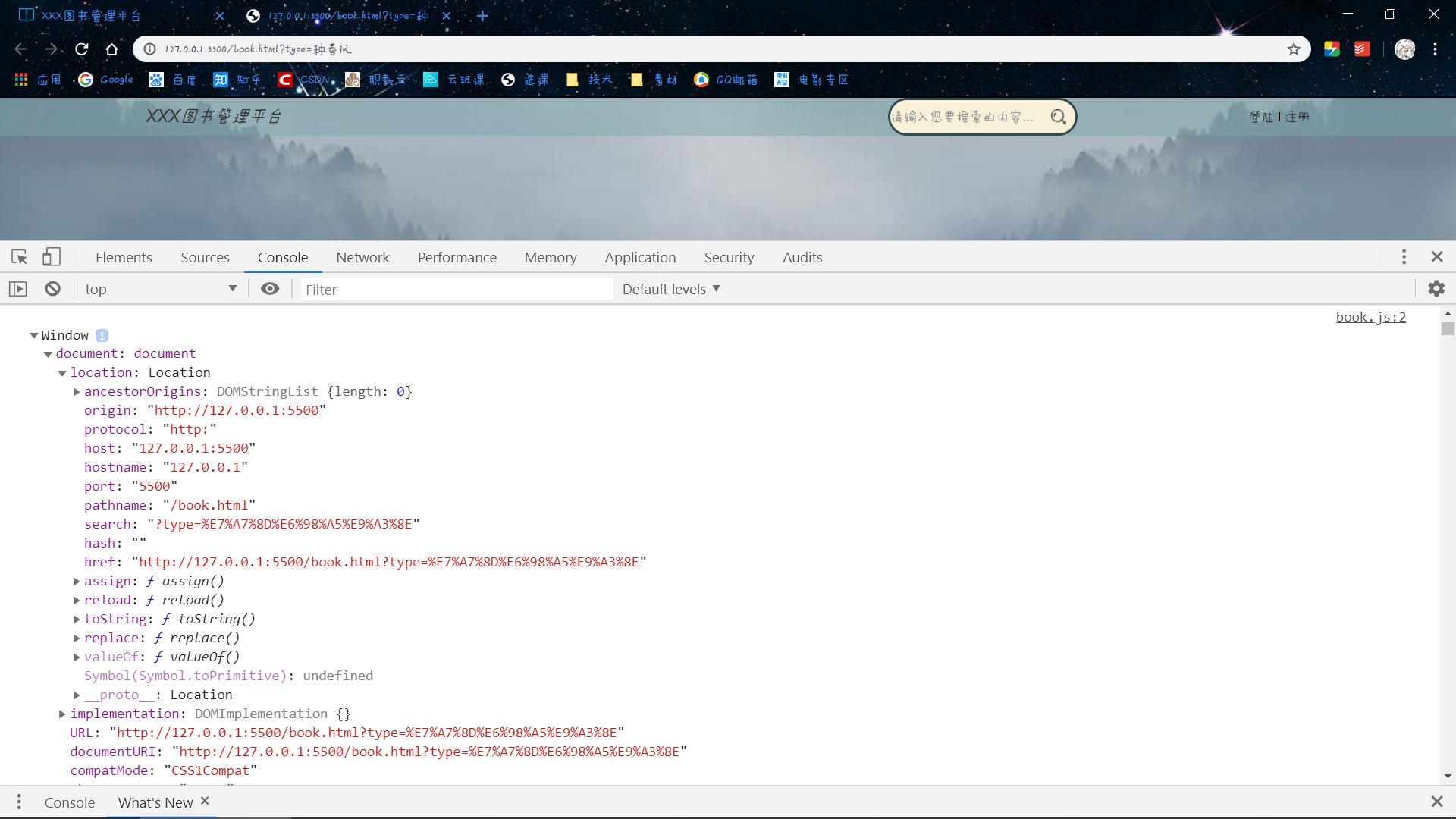Open the book.js:2 source link
This screenshot has width=1456, height=819.
click(x=1370, y=317)
